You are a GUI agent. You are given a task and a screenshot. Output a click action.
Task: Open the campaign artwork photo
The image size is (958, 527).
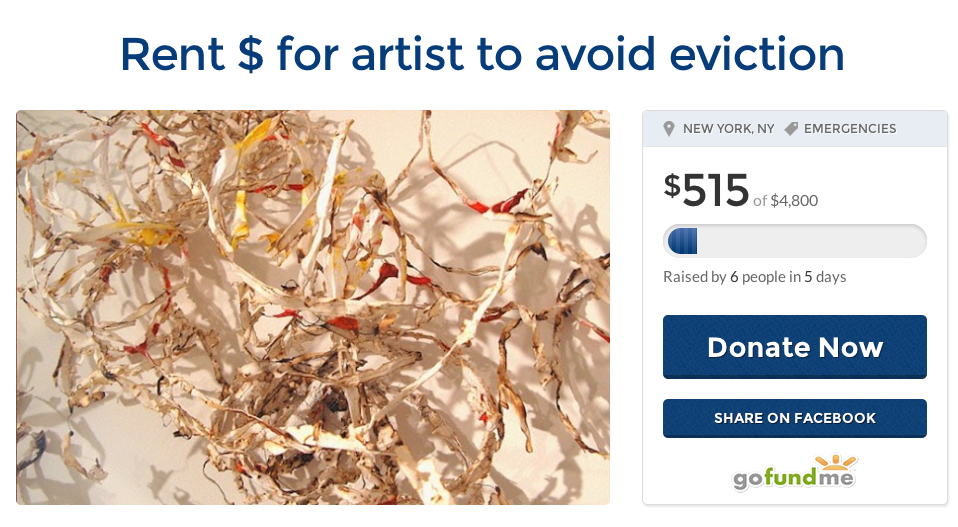tap(313, 307)
